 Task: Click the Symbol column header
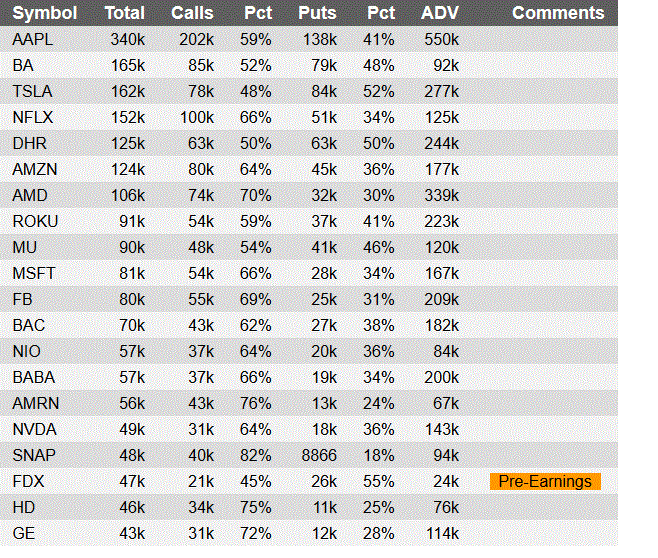tap(45, 13)
